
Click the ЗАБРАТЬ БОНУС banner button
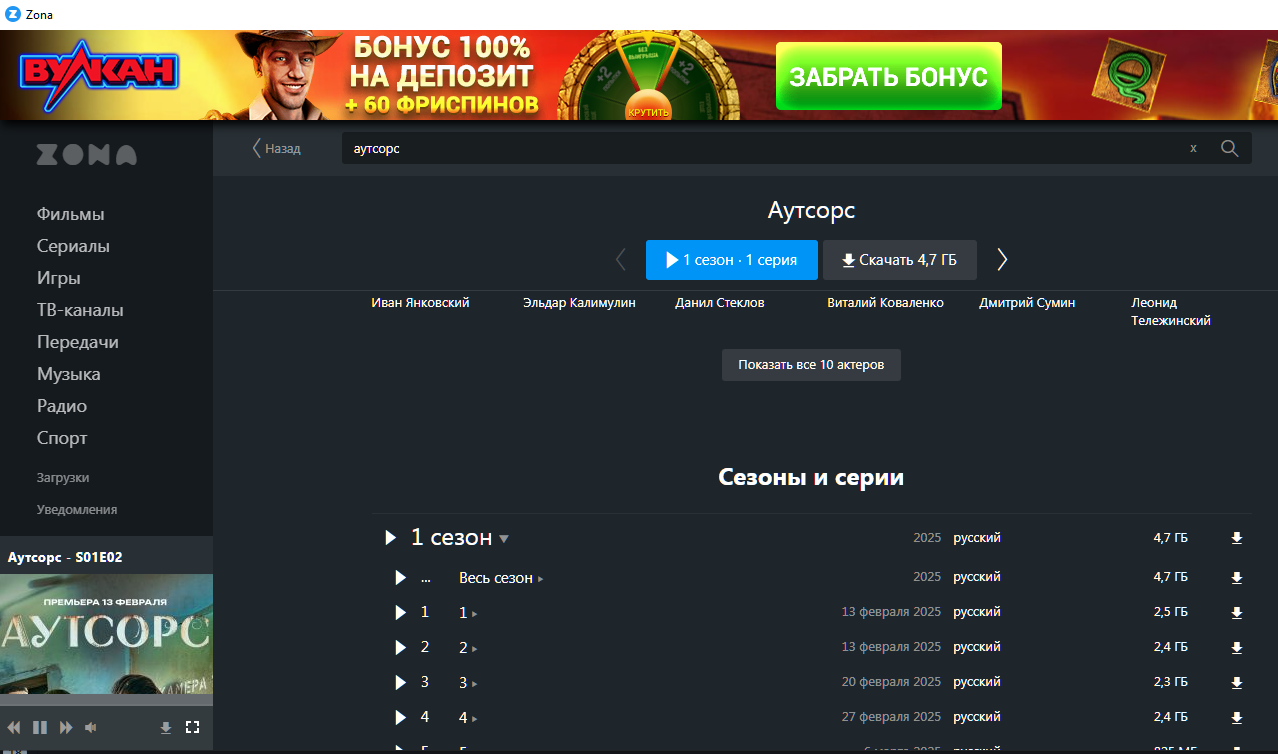coord(888,76)
